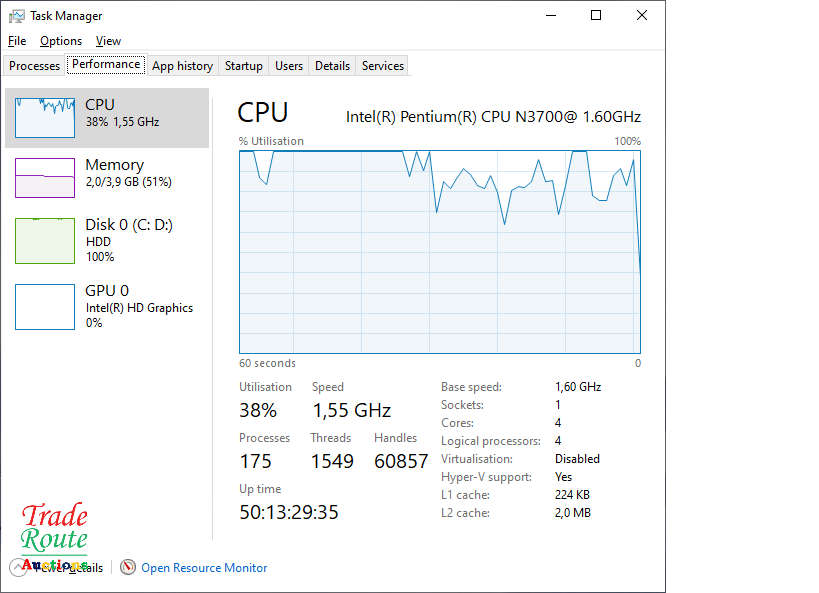819x593 pixels.
Task: Click the Task Manager title bar icon
Action: 17,16
